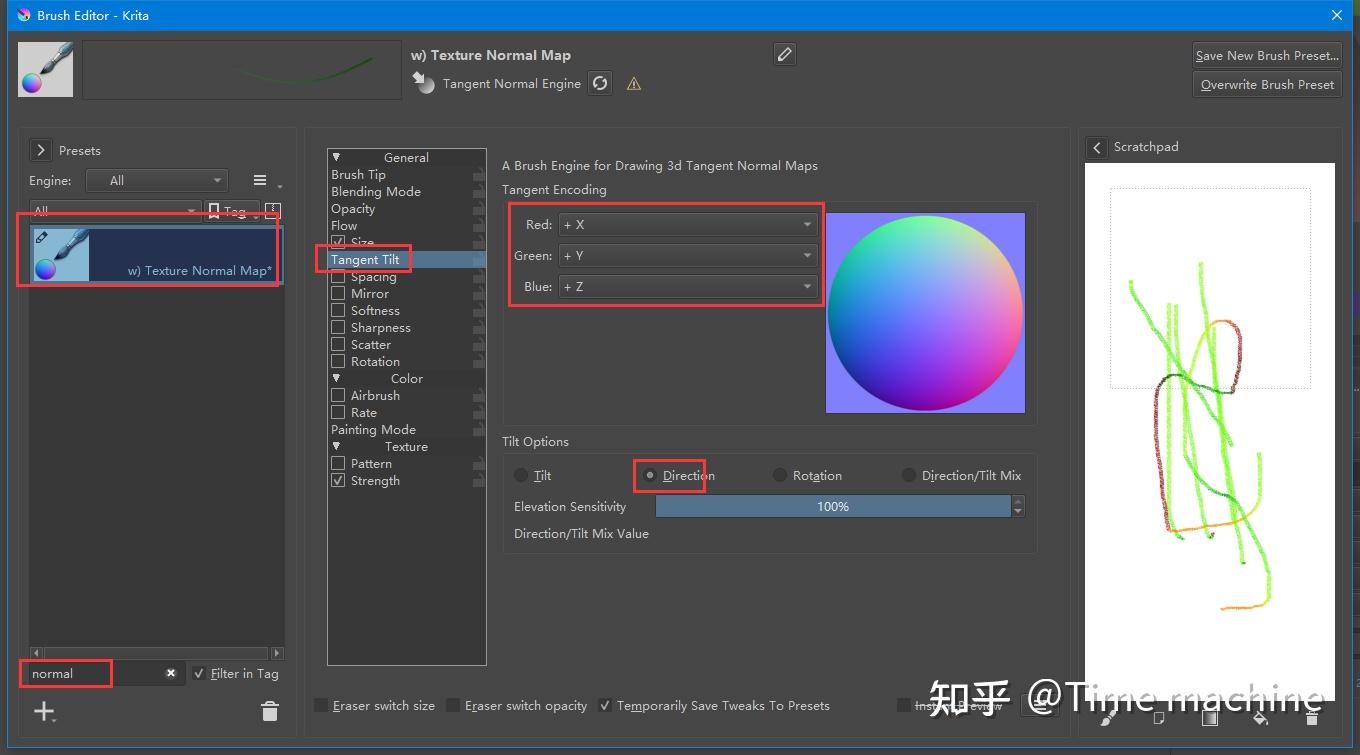The width and height of the screenshot is (1360, 755).
Task: Click Save New Brush Preset button
Action: [1267, 56]
